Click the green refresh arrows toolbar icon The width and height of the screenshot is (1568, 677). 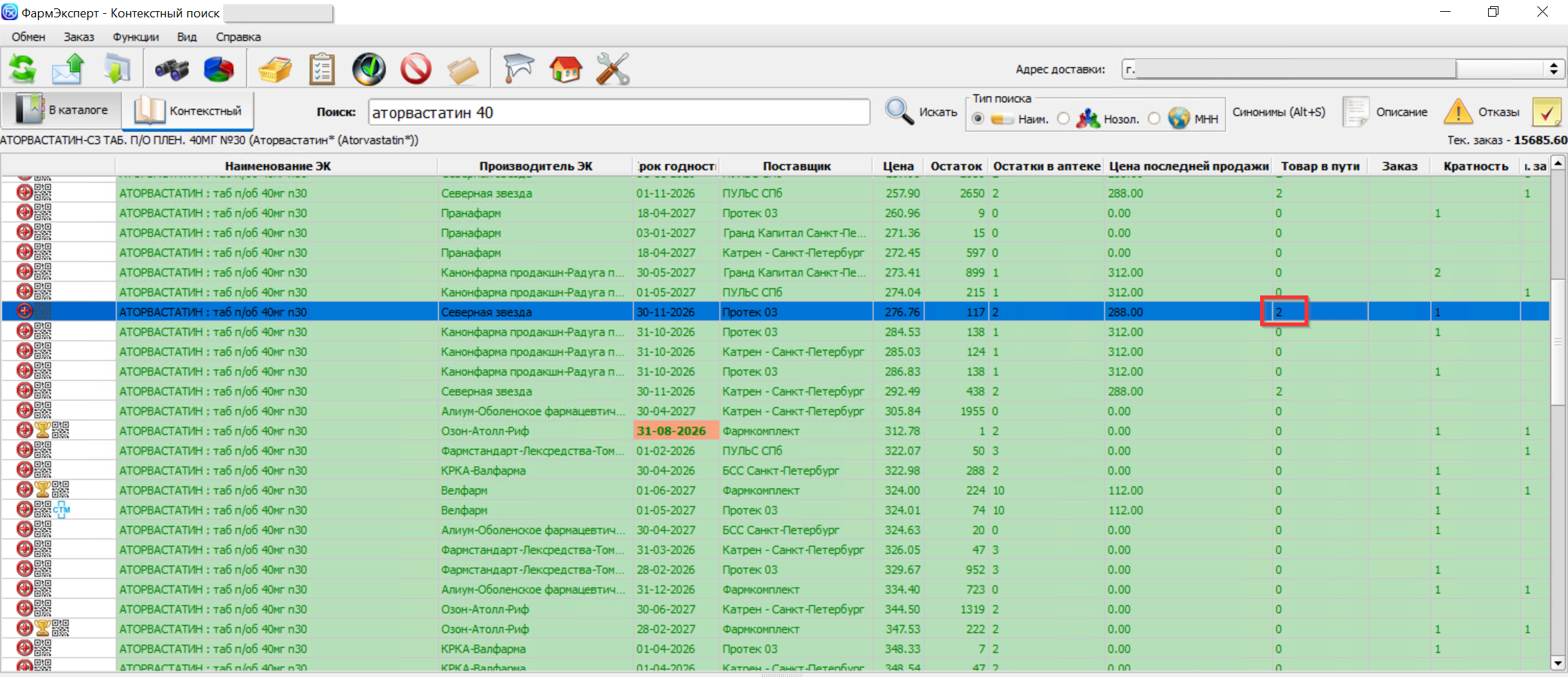23,69
